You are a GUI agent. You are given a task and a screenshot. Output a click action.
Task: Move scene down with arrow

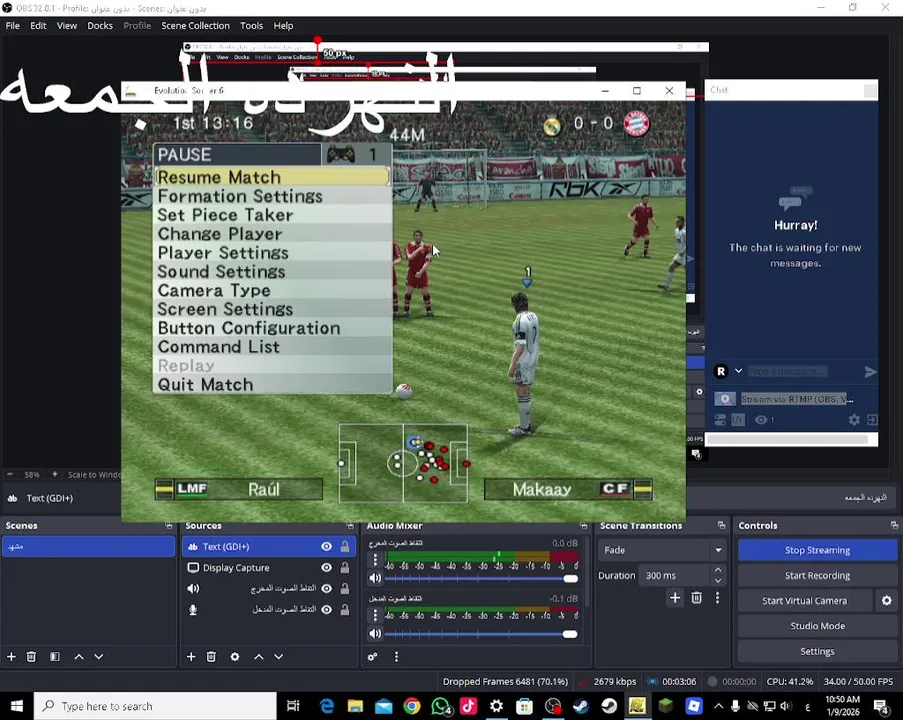(x=99, y=657)
